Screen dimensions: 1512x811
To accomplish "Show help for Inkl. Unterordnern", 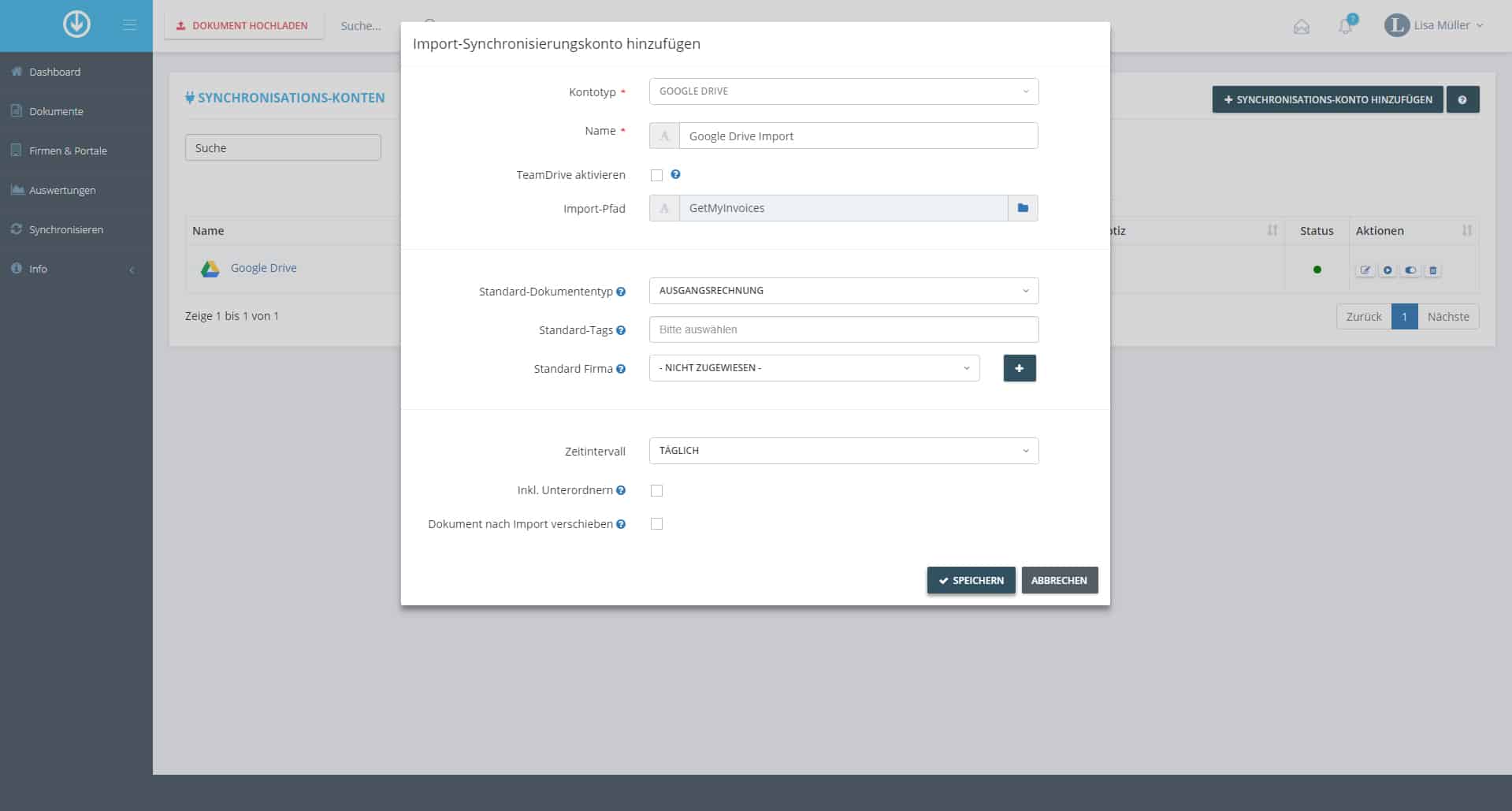I will click(x=621, y=490).
